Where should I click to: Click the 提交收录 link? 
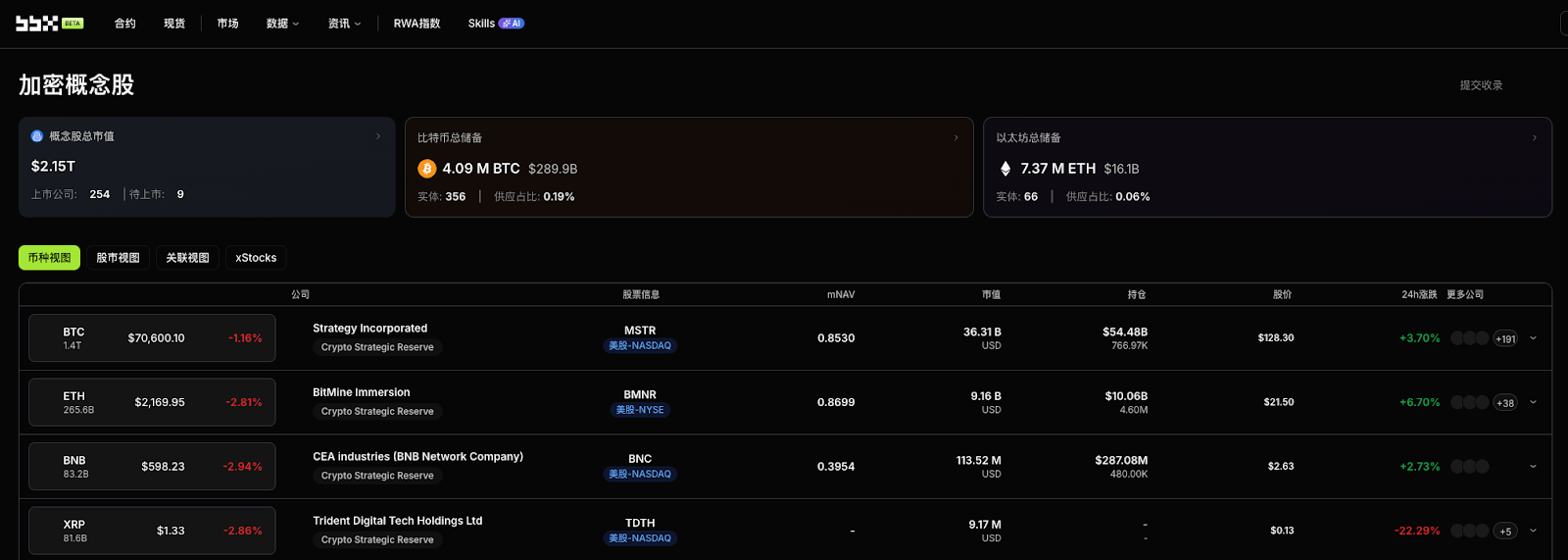point(1481,85)
